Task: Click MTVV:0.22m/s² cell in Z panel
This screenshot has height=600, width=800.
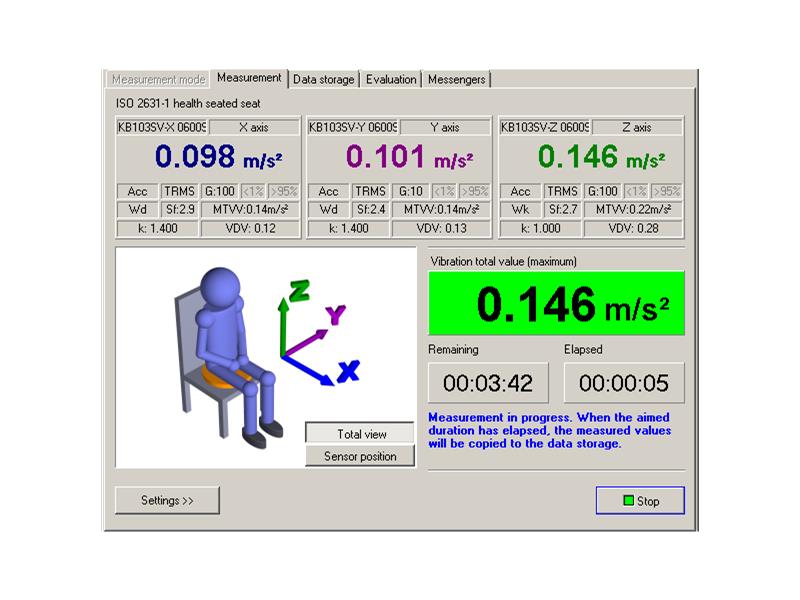Action: pyautogui.click(x=633, y=210)
